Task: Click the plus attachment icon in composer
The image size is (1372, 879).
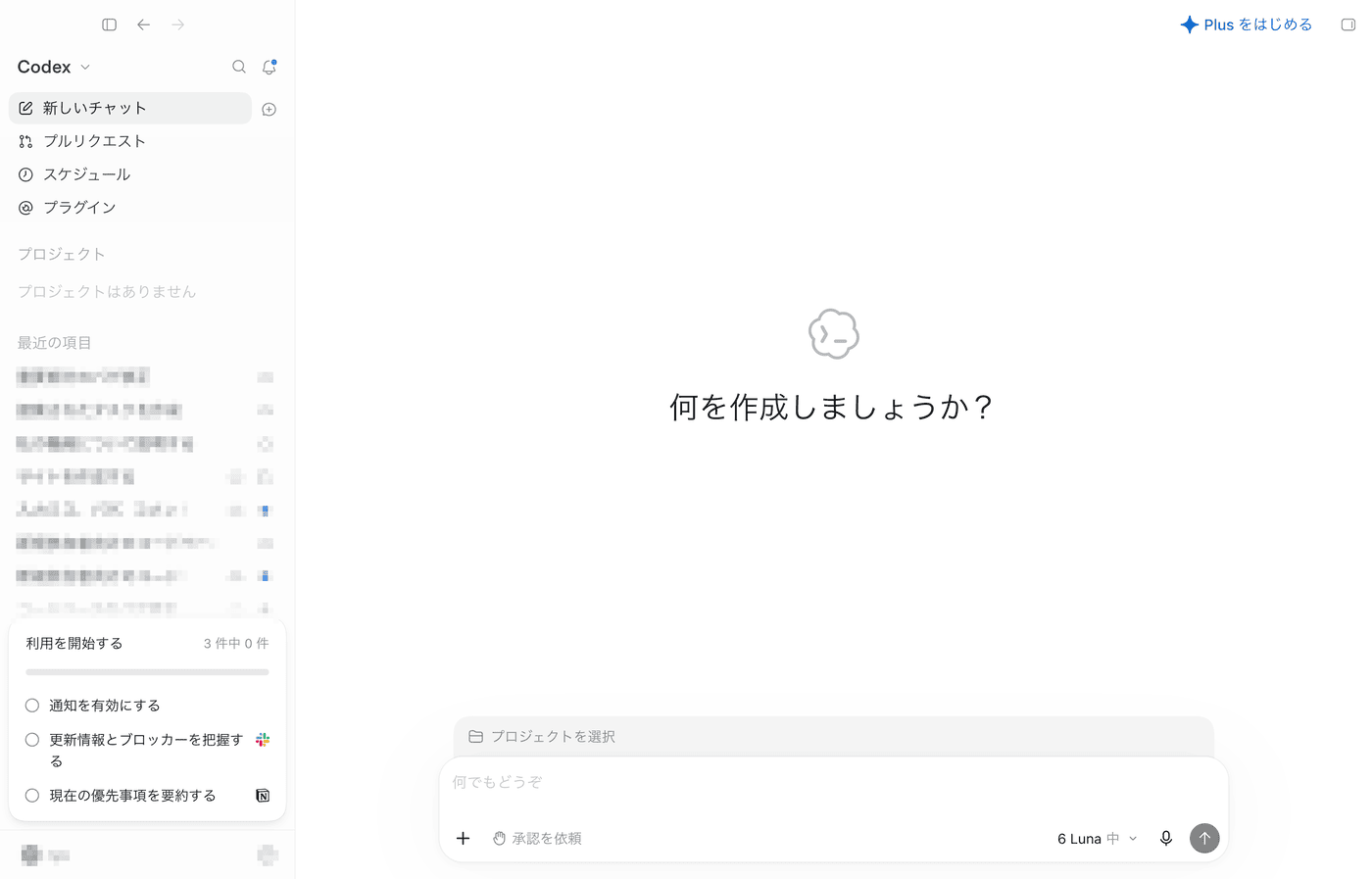Action: (x=464, y=839)
